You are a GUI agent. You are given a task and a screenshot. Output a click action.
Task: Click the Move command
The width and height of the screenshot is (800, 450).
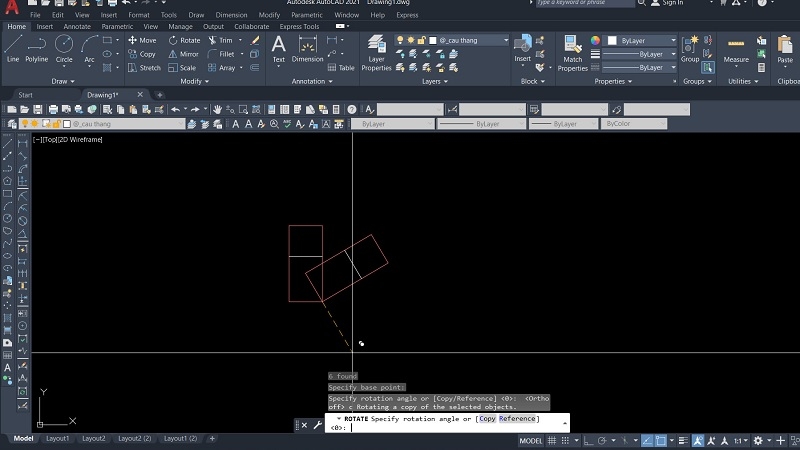click(x=142, y=40)
